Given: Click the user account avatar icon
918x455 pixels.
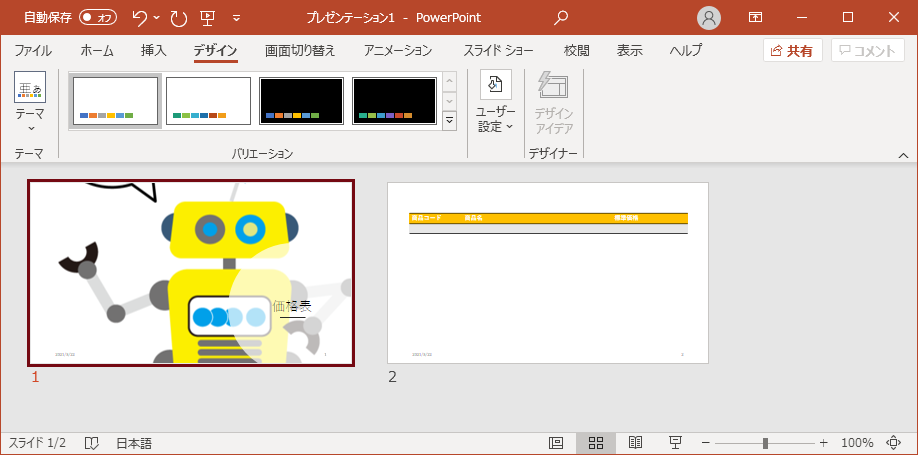Looking at the screenshot, I should [709, 17].
